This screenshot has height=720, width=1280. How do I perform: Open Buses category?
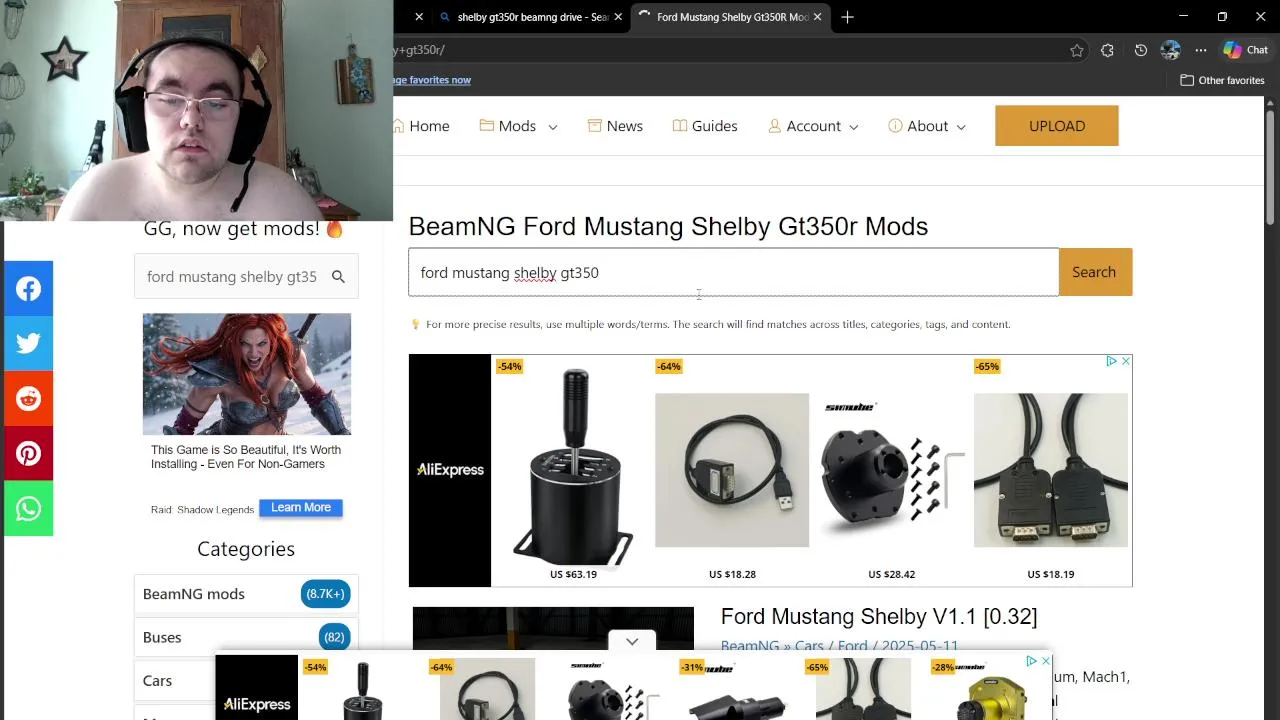pyautogui.click(x=162, y=637)
